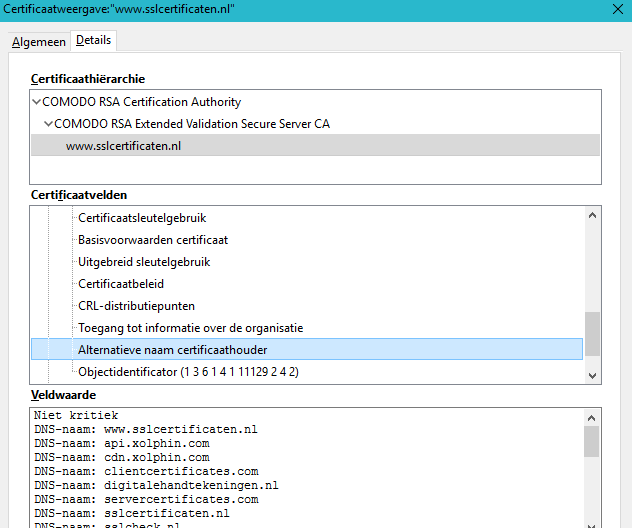Collapse COMODO RSA Extended Validation node

[48, 124]
